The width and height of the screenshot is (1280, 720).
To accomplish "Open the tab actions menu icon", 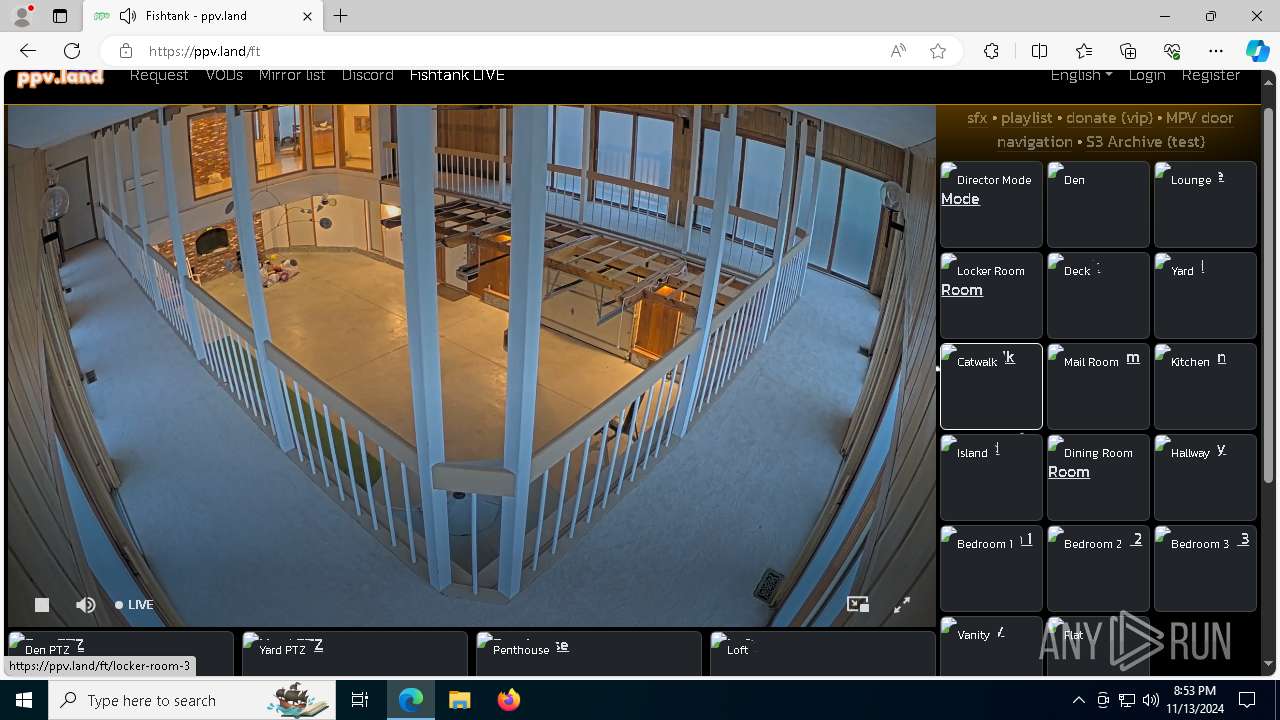I will (x=60, y=16).
